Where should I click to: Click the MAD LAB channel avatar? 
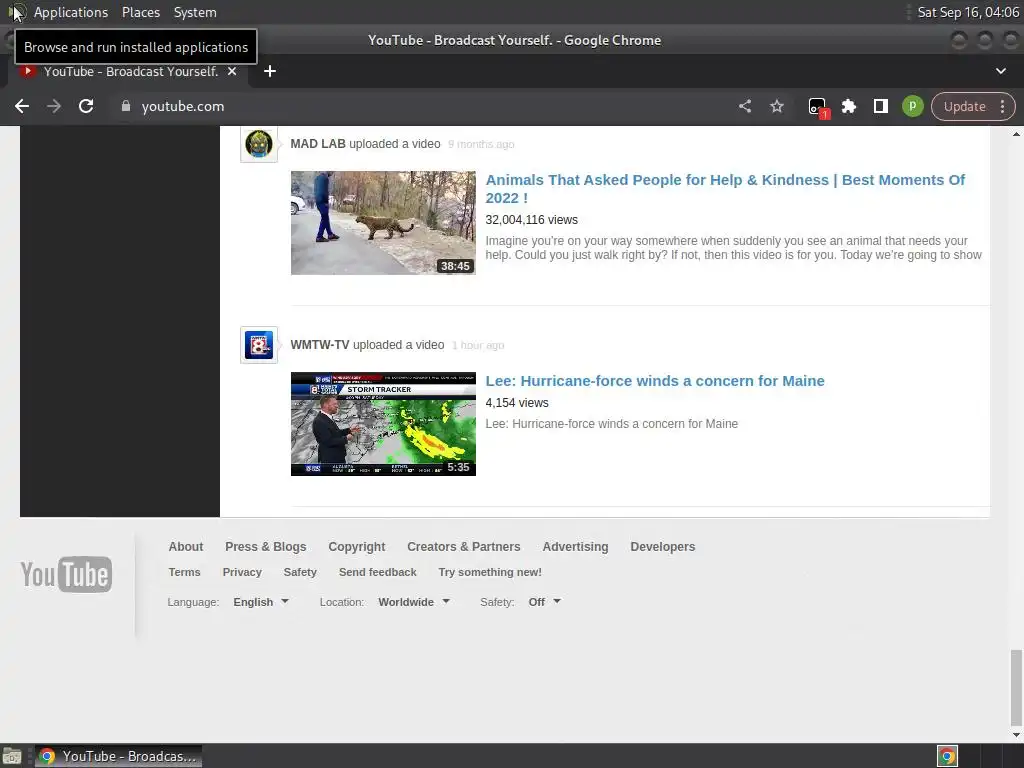(259, 144)
